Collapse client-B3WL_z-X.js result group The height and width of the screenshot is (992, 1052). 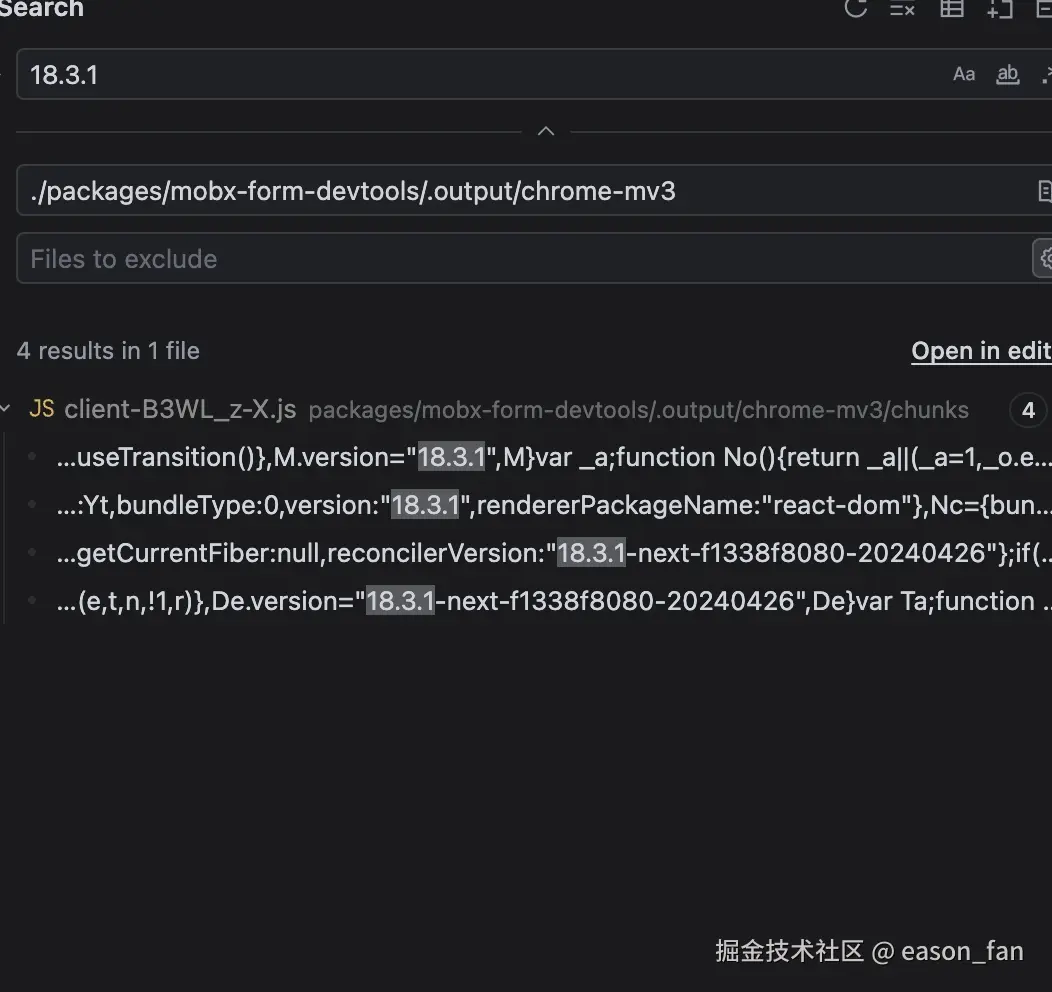5,408
